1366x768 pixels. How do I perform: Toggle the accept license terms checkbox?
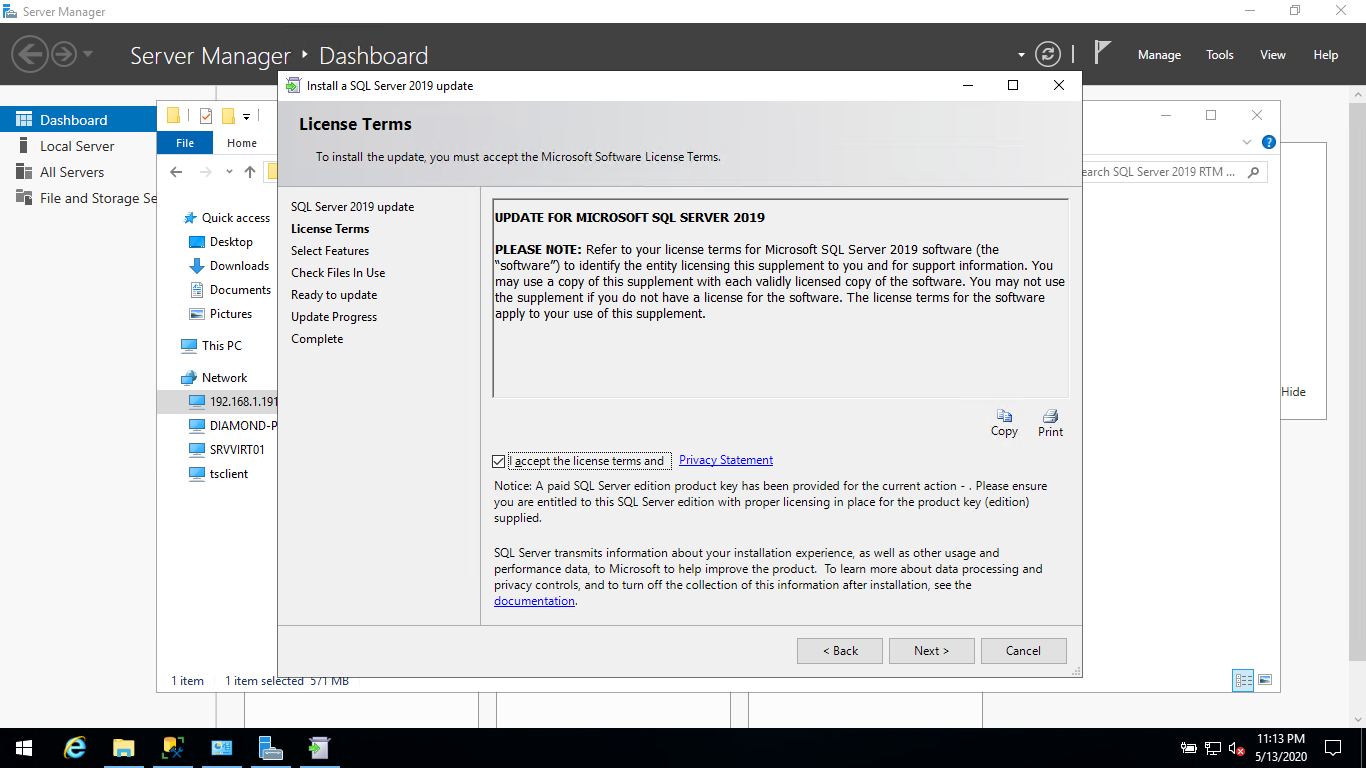499,461
